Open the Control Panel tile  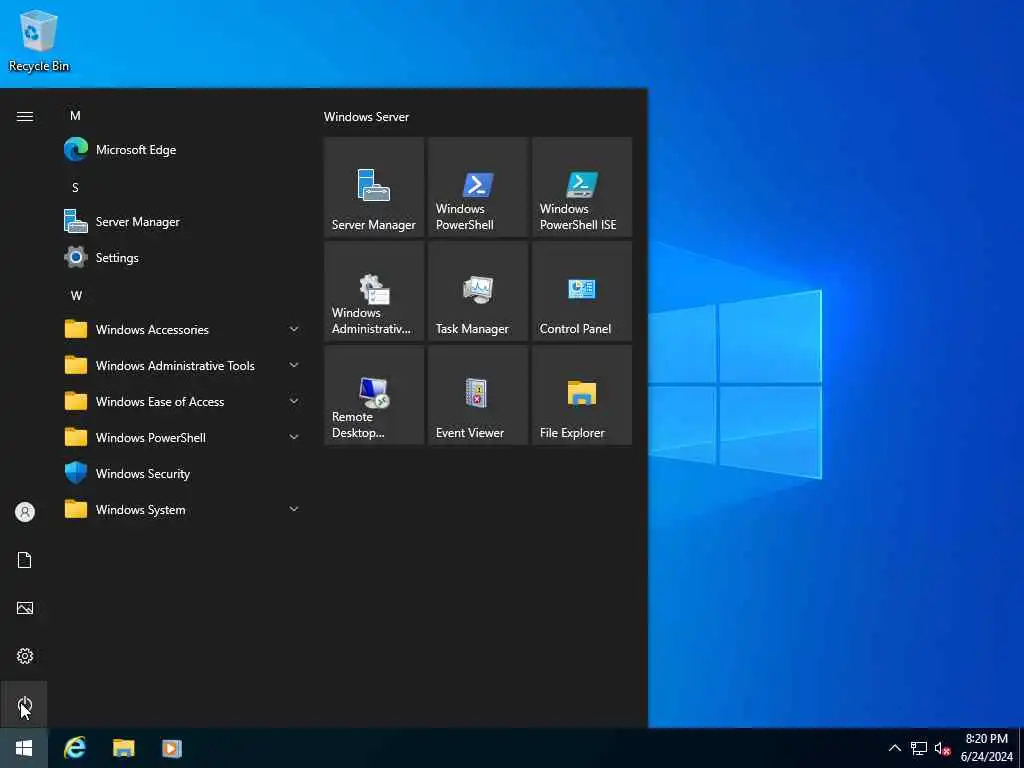[581, 291]
